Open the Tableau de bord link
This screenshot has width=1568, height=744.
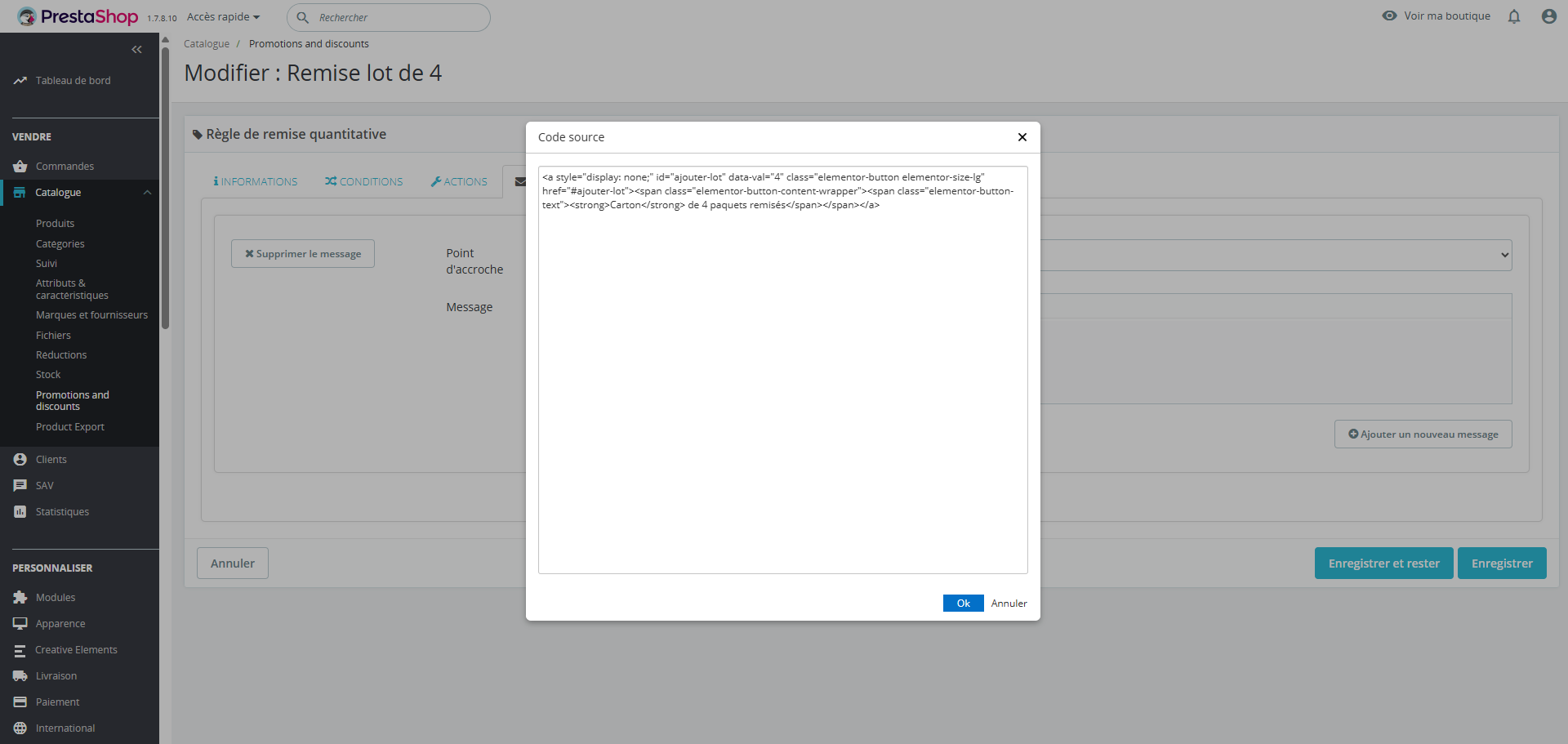tap(73, 81)
